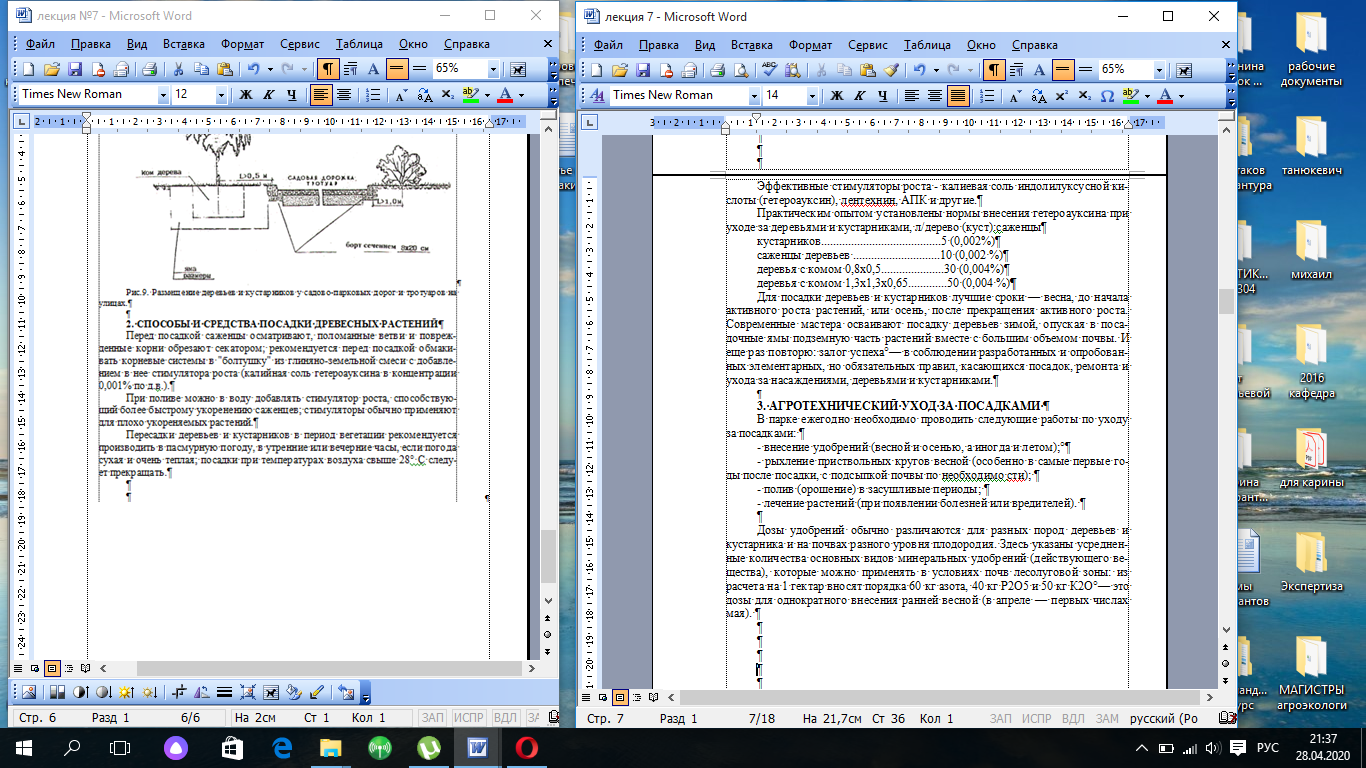Toggle show paragraph marks ¶ in right window
Image resolution: width=1366 pixels, height=768 pixels.
(994, 70)
